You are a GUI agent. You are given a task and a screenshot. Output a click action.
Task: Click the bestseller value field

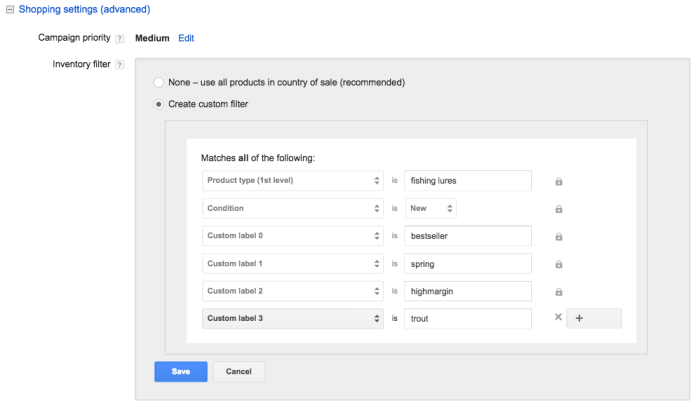tap(468, 236)
